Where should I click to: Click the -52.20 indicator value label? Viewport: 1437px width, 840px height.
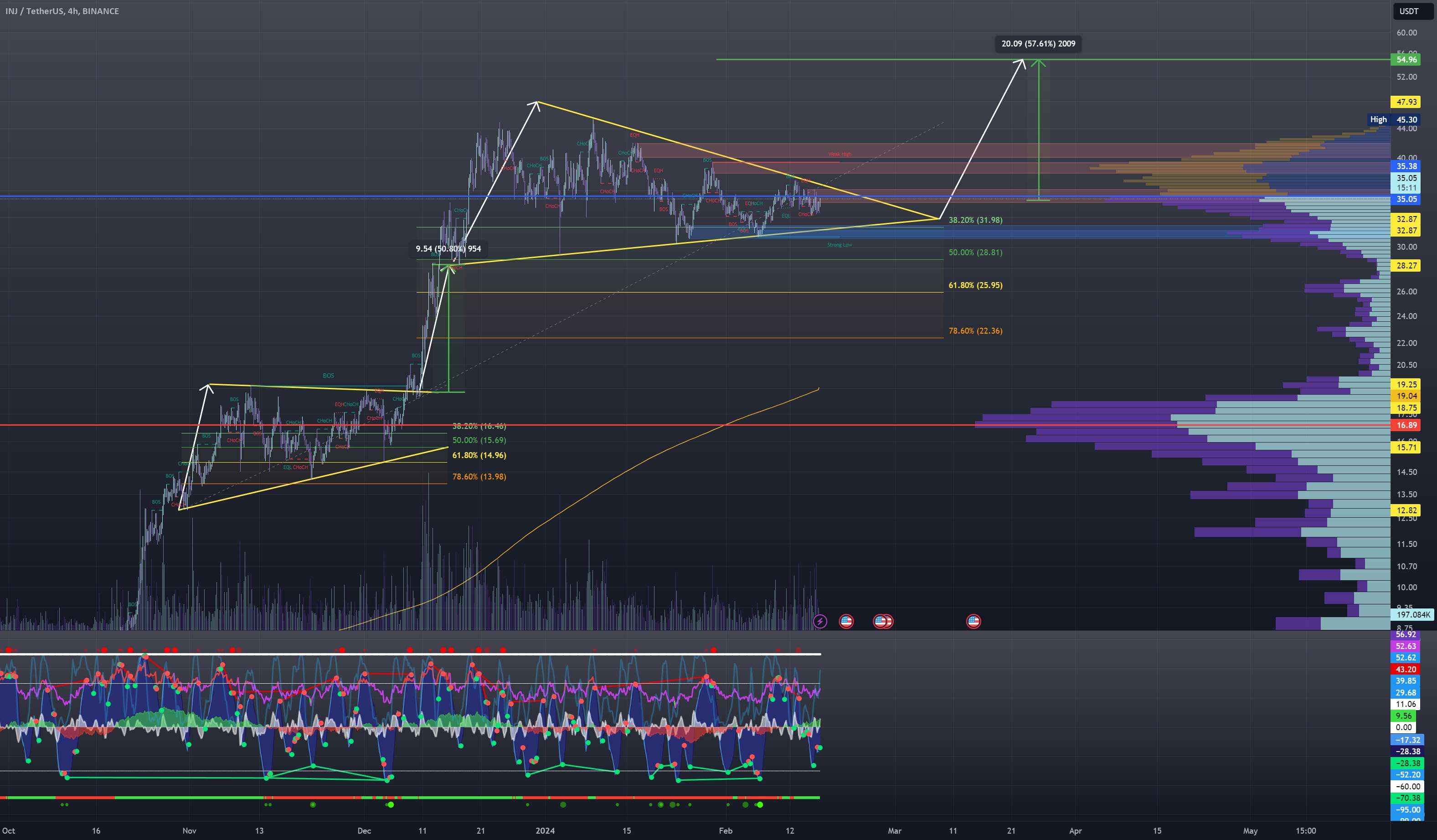[x=1407, y=774]
